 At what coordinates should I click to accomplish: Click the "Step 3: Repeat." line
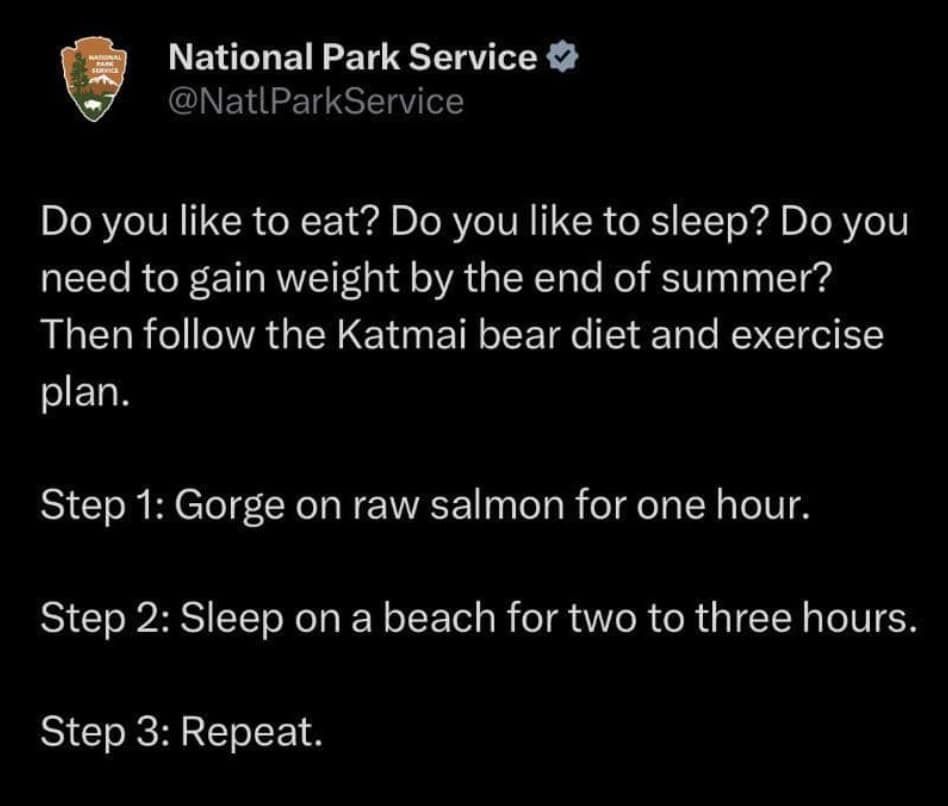pos(182,734)
